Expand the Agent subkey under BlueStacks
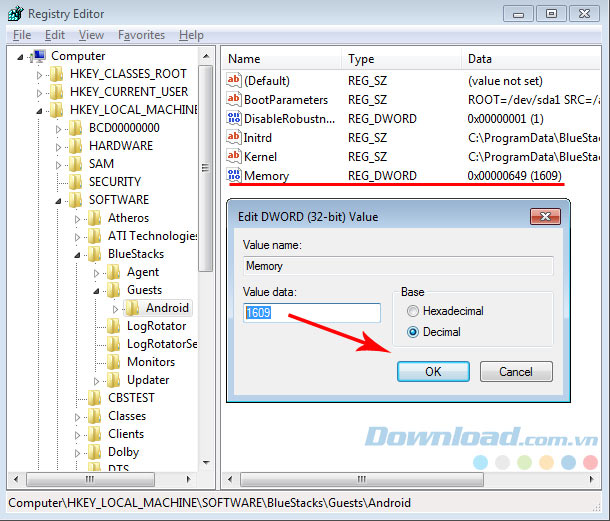This screenshot has width=610, height=521. click(x=97, y=272)
